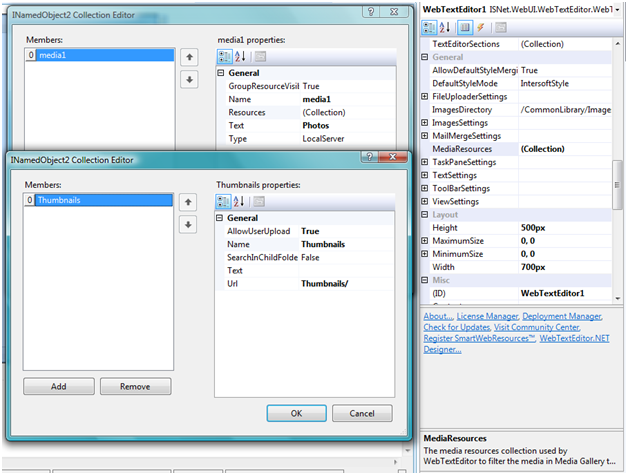Click the Events lightning bolt icon

(x=480, y=28)
